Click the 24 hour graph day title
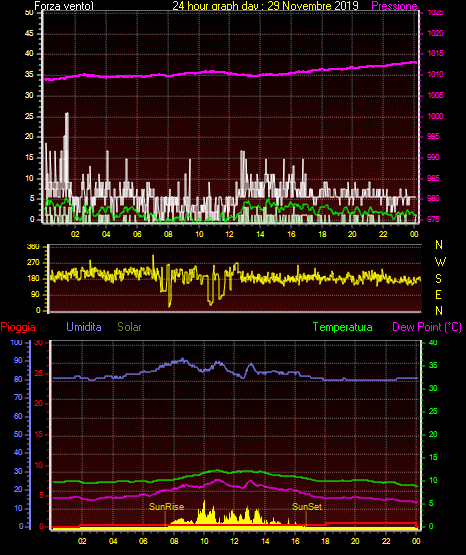 pyautogui.click(x=265, y=6)
